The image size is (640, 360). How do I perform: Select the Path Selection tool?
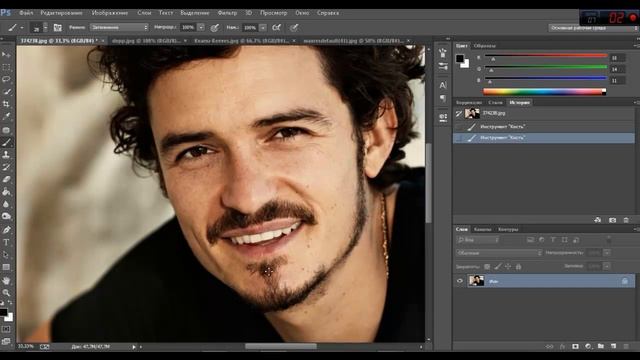pyautogui.click(x=6, y=255)
